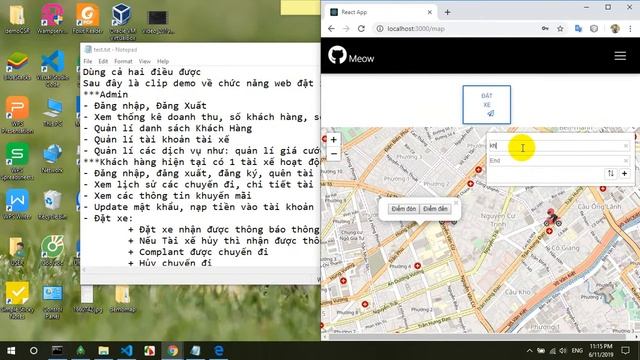
Task: Click the Google Translate extension icon
Action: click(x=578, y=29)
